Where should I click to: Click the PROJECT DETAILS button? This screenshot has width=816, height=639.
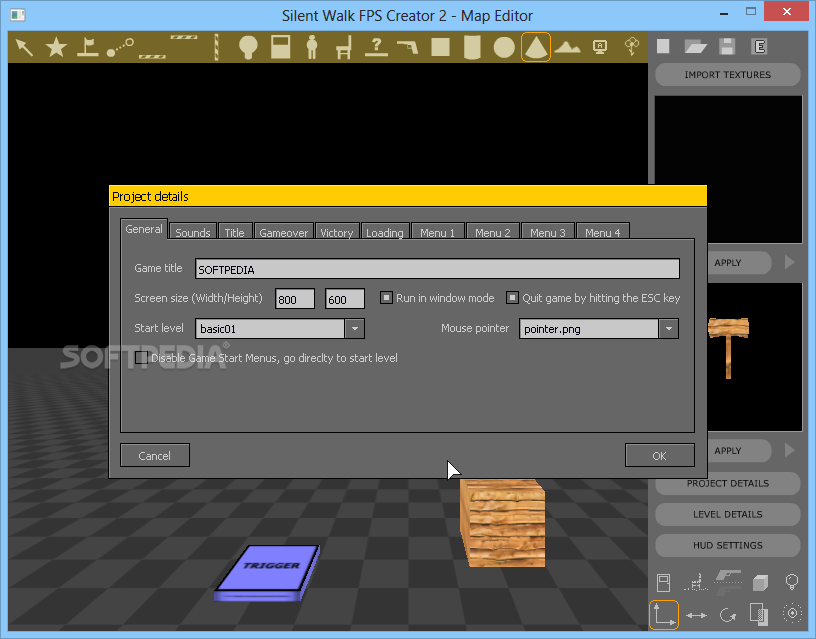[728, 483]
